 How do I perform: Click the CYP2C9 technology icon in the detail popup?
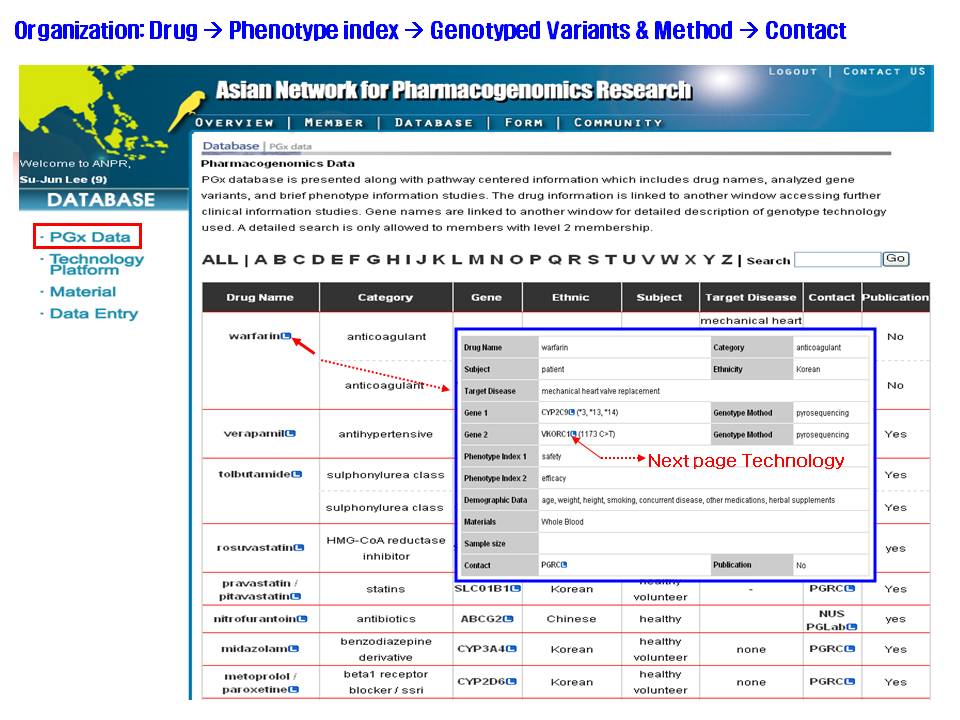tap(572, 412)
